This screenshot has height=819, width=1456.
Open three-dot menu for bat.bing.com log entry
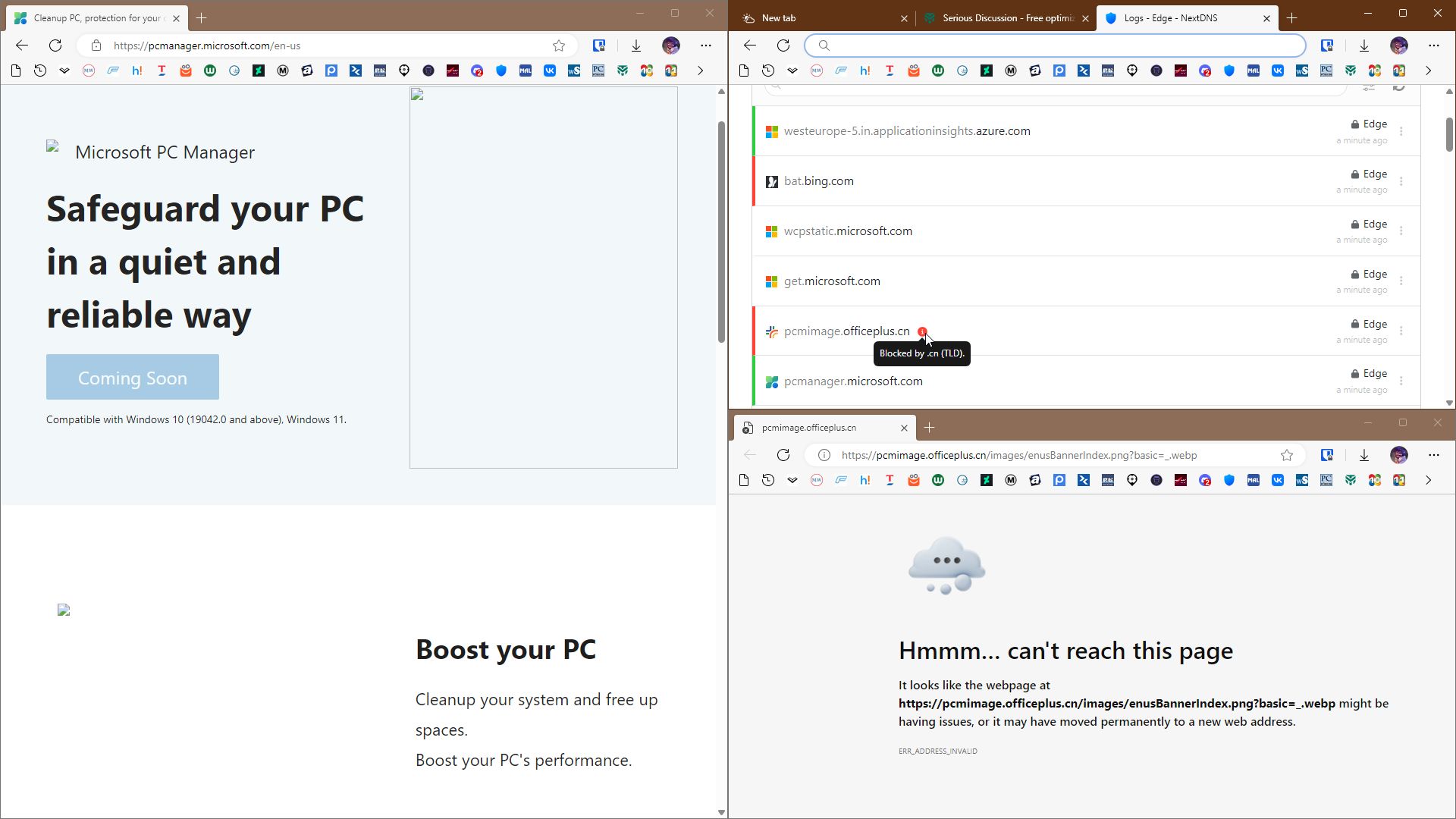(1401, 181)
